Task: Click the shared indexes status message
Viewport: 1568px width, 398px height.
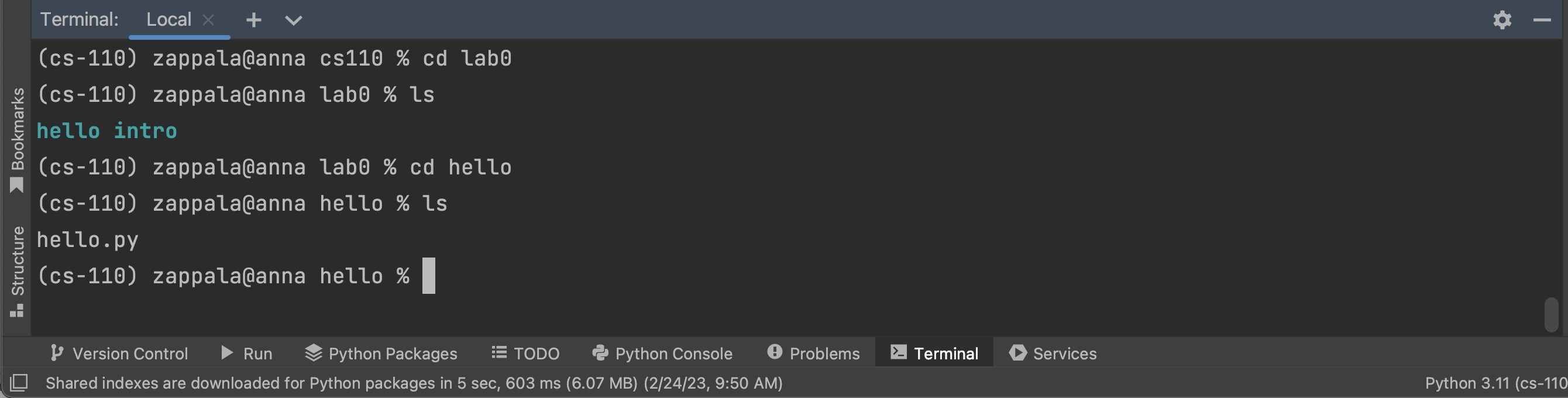Action: point(414,383)
